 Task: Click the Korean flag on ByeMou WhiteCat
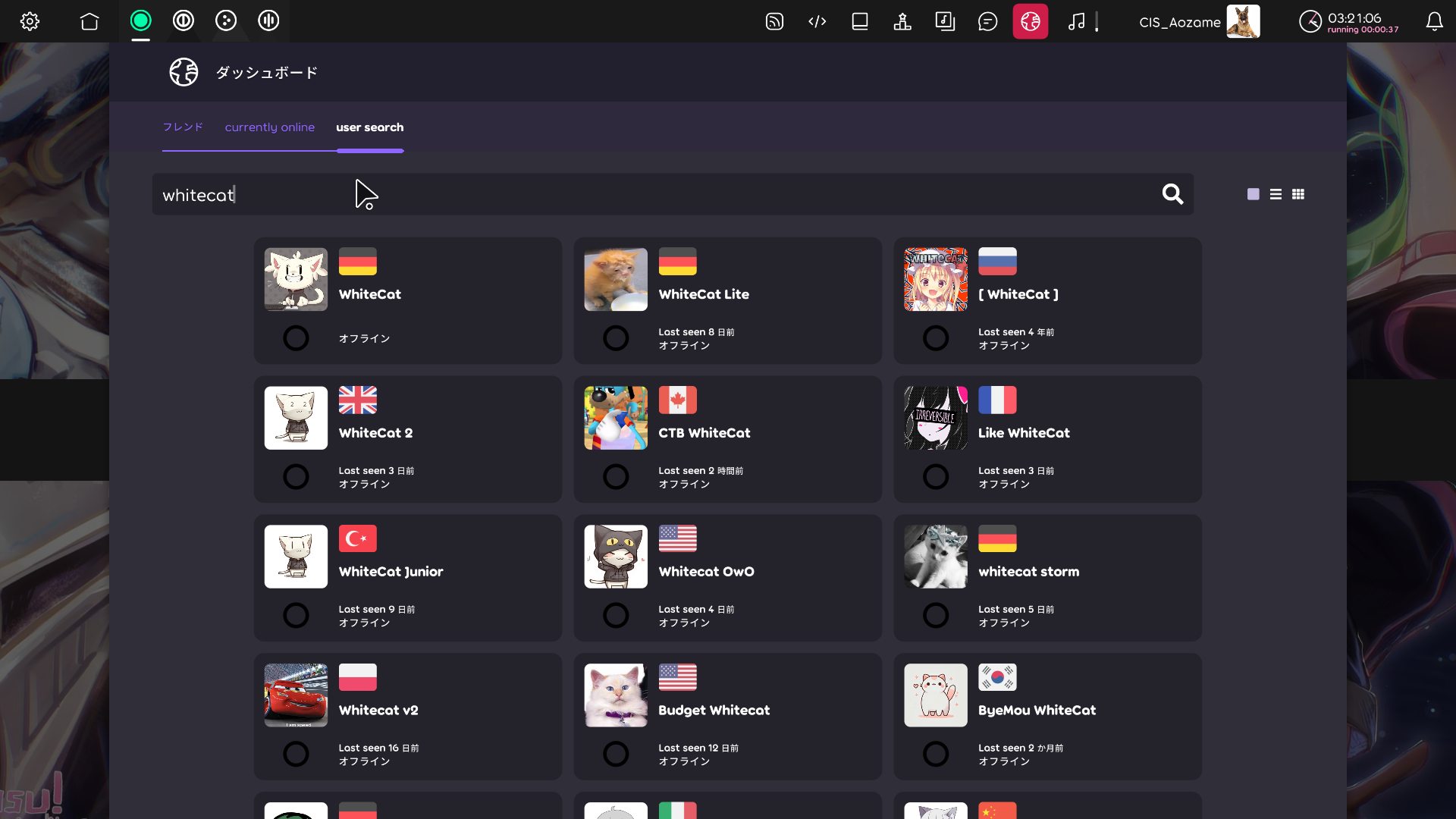coord(997,677)
